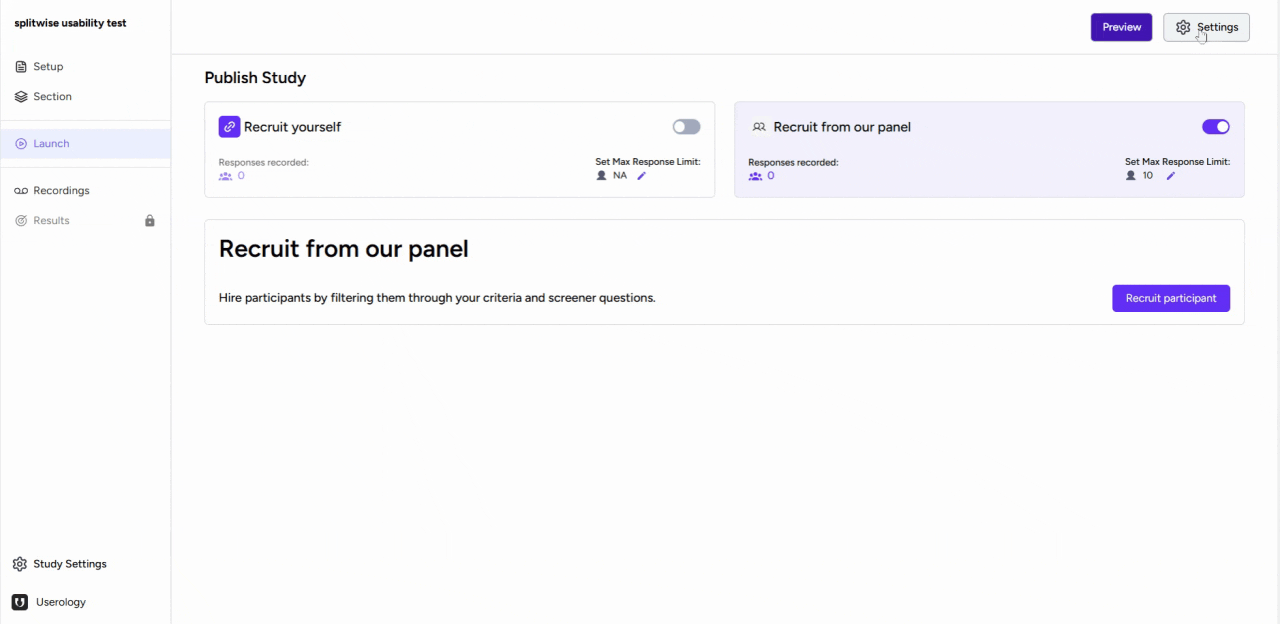Select the Launch play icon

click(20, 143)
